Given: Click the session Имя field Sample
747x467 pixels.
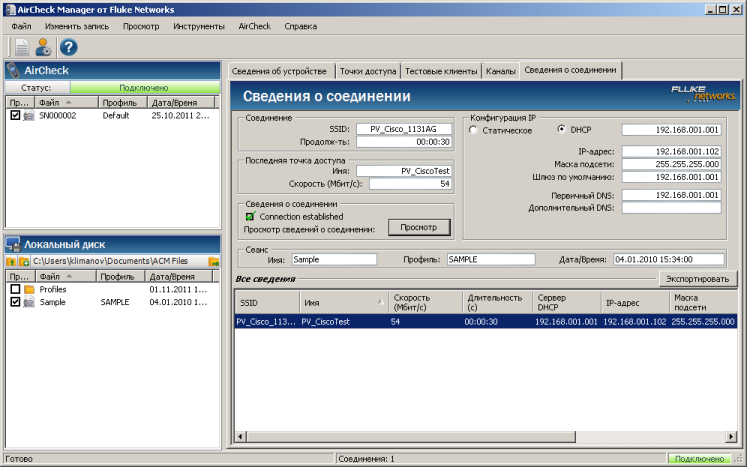Looking at the screenshot, I should coord(334,259).
